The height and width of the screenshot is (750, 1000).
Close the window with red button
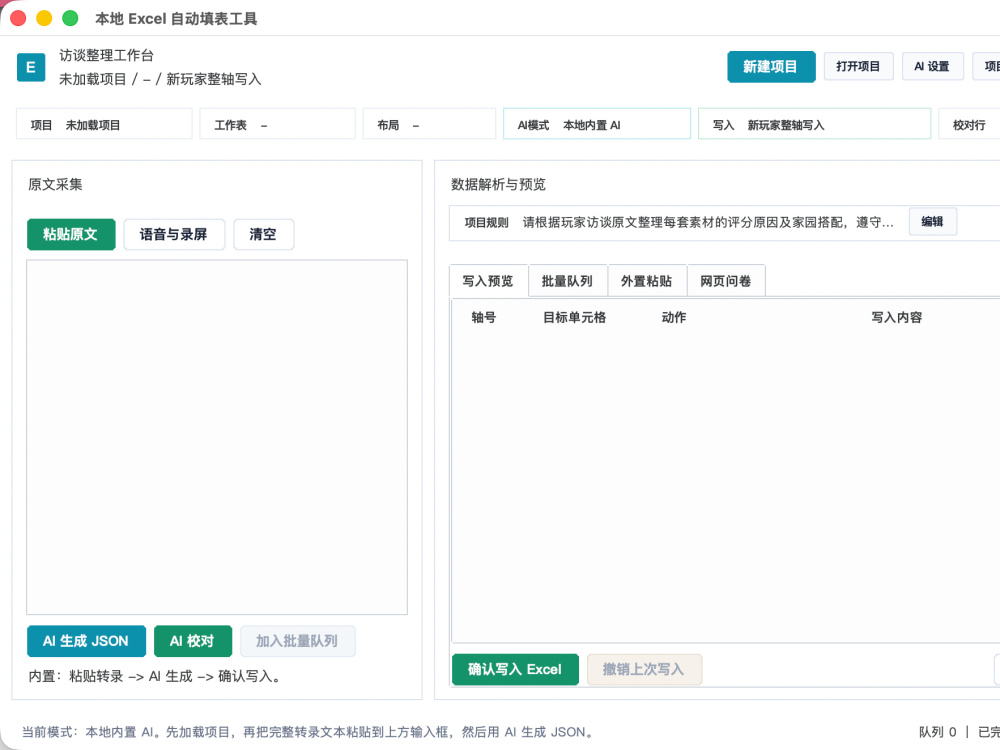coord(18,18)
